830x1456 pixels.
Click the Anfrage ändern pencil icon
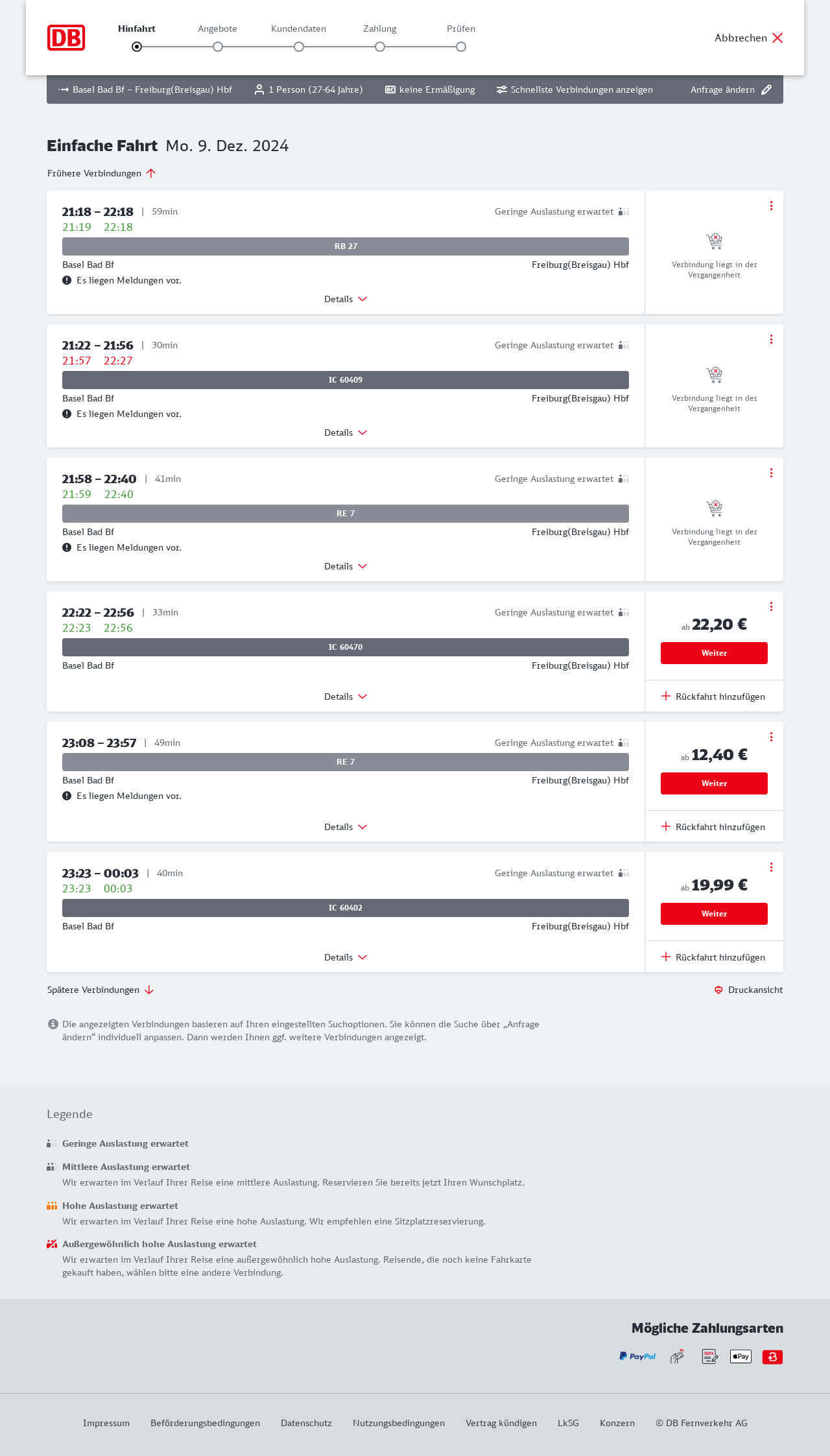(x=766, y=90)
